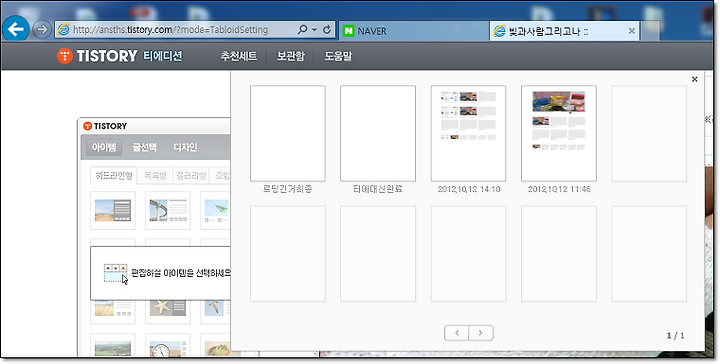Select the 로딩긴거최종 saved layout thumbnail
This screenshot has width=720, height=364.
(288, 133)
